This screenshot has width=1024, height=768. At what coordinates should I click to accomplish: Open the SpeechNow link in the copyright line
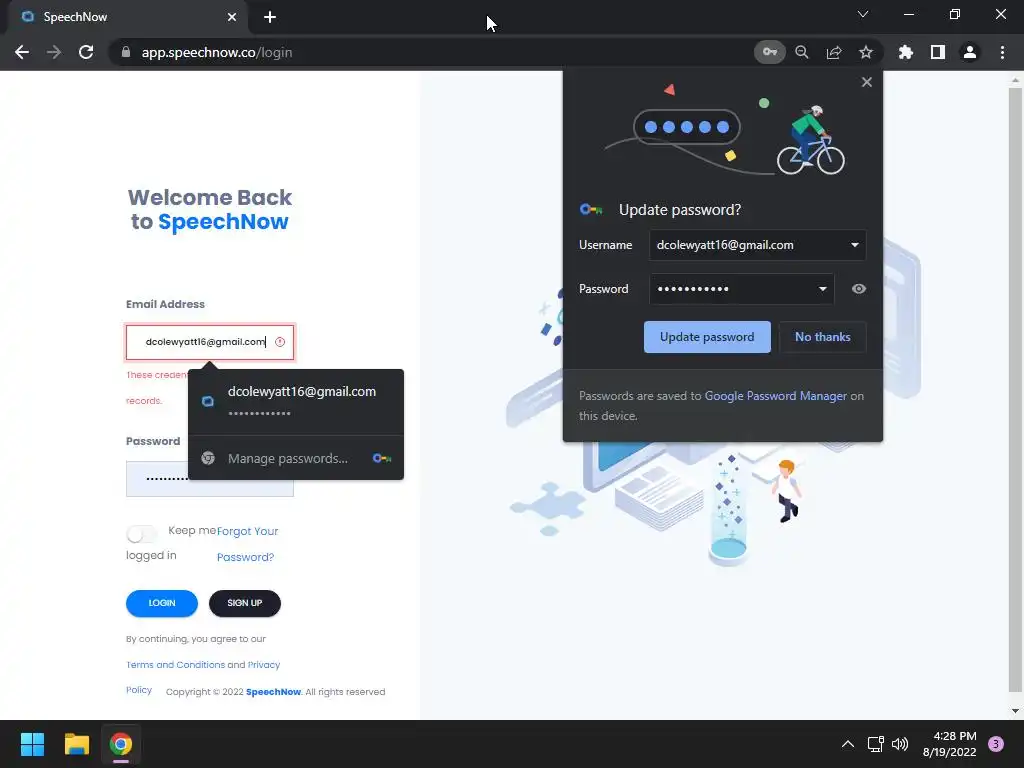coord(273,692)
